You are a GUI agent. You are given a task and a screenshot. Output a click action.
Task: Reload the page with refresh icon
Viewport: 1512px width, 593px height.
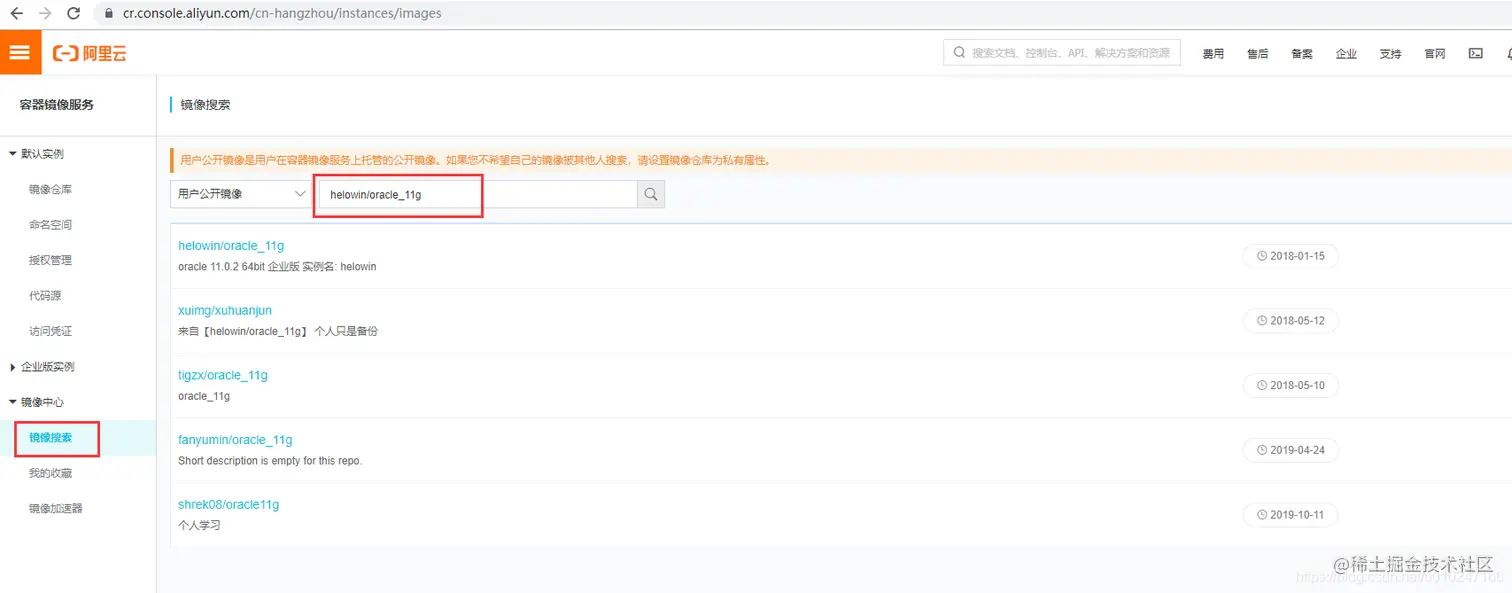74,13
